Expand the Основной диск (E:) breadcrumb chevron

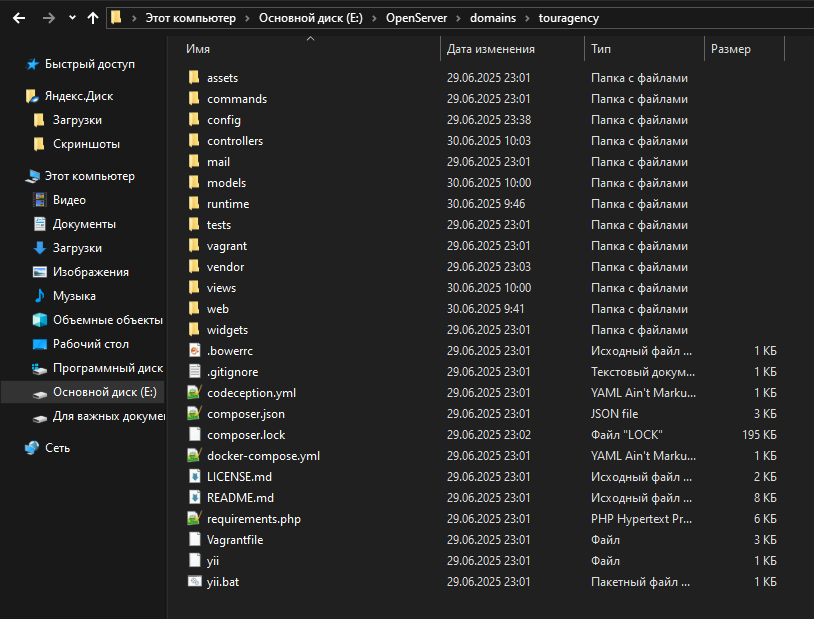[374, 19]
